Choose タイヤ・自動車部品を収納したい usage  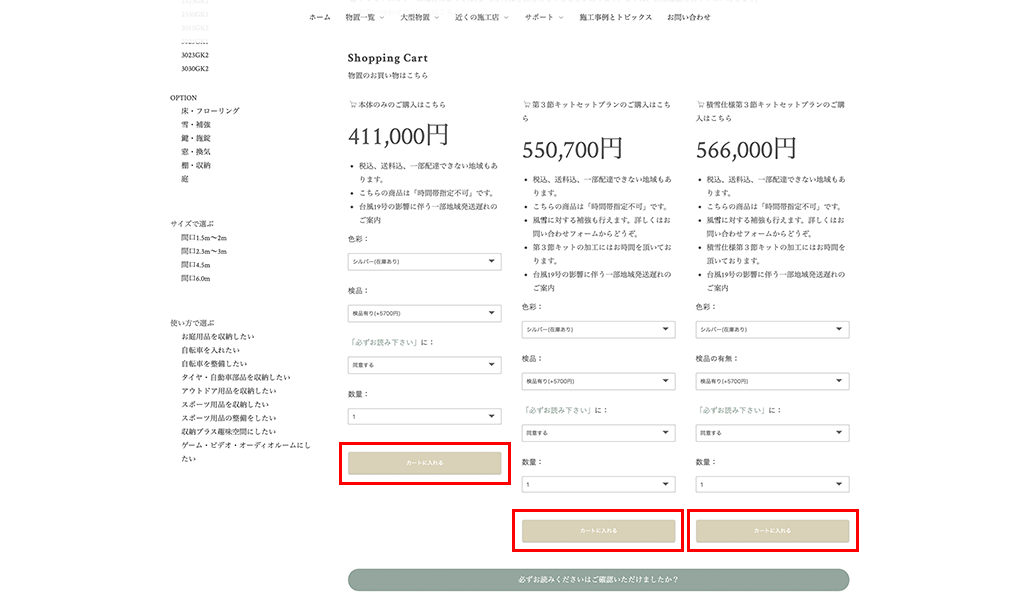click(236, 378)
